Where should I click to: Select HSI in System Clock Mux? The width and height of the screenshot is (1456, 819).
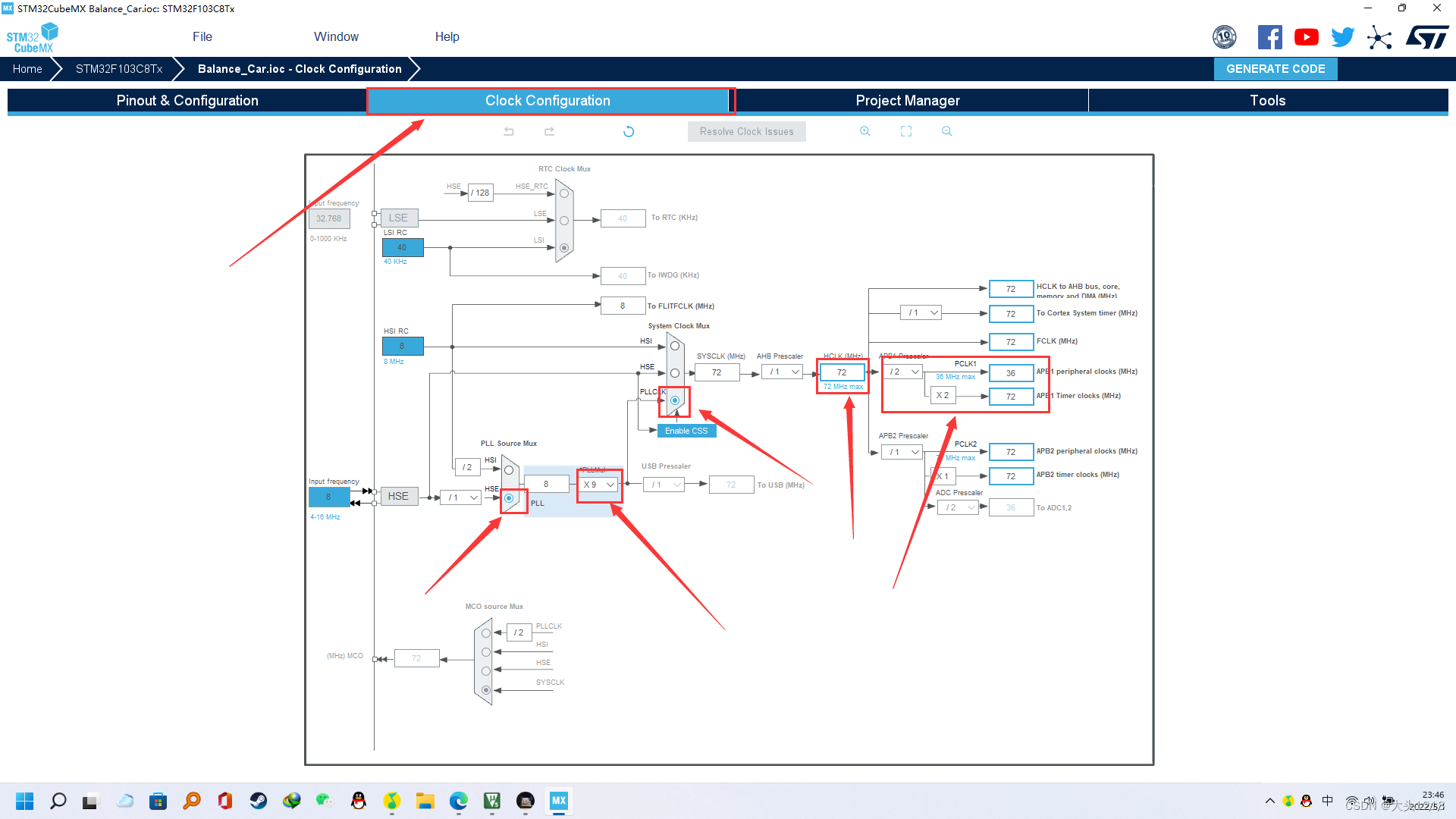(x=674, y=346)
